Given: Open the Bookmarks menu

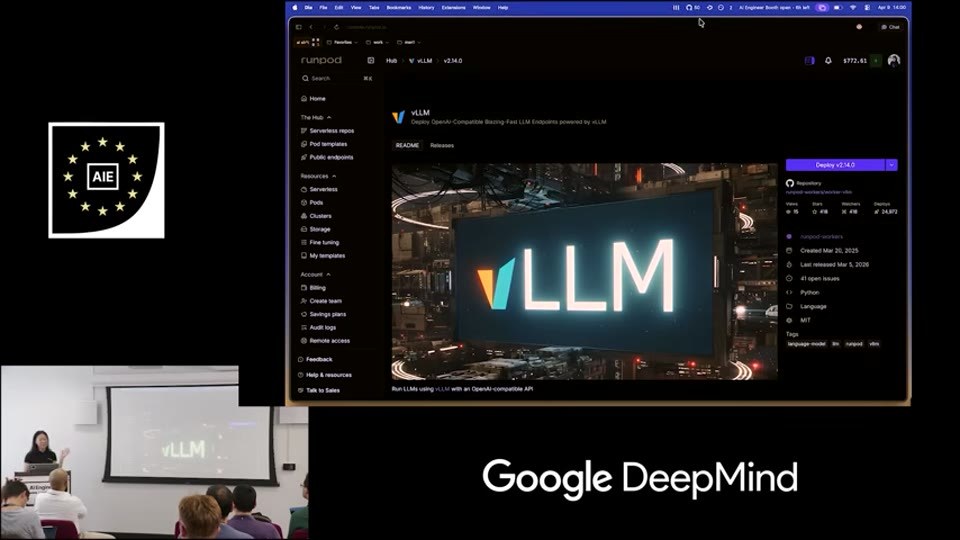Looking at the screenshot, I should (x=399, y=7).
